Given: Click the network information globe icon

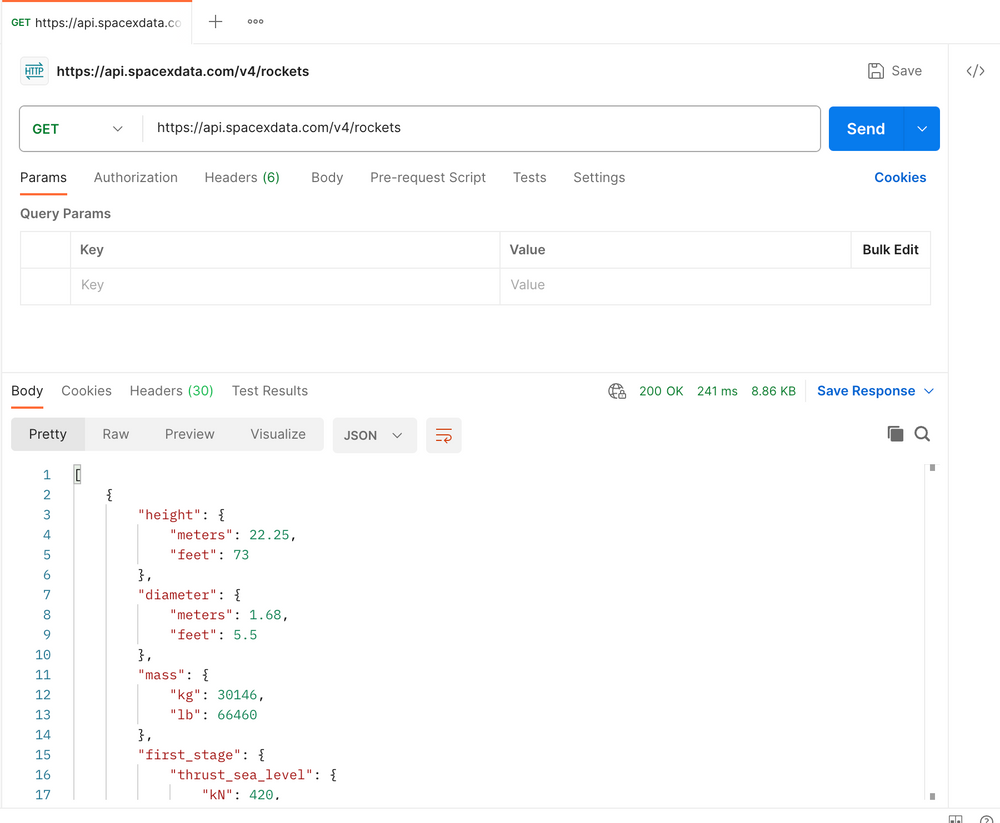Looking at the screenshot, I should 617,391.
